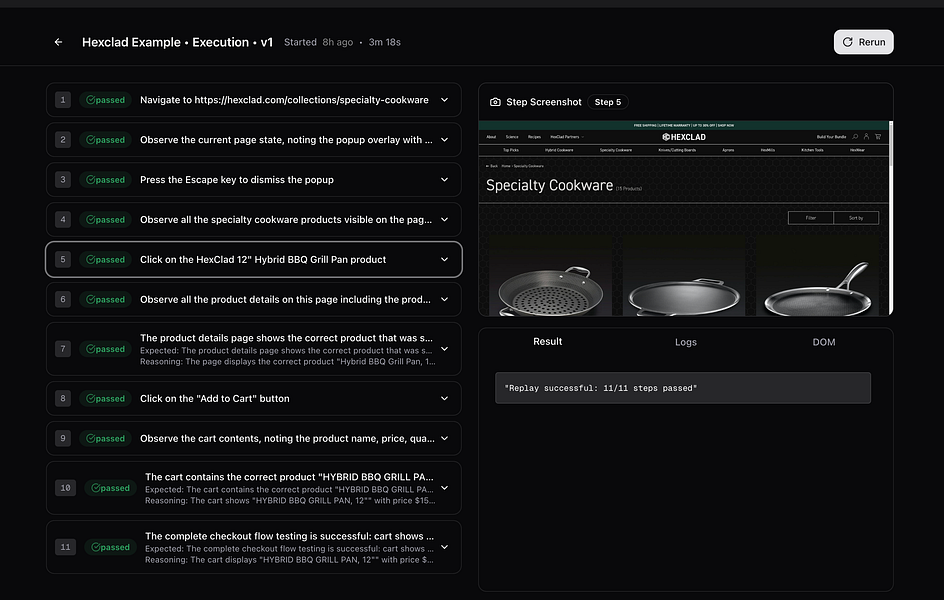
Task: Switch to the DOM tab
Action: tap(824, 342)
